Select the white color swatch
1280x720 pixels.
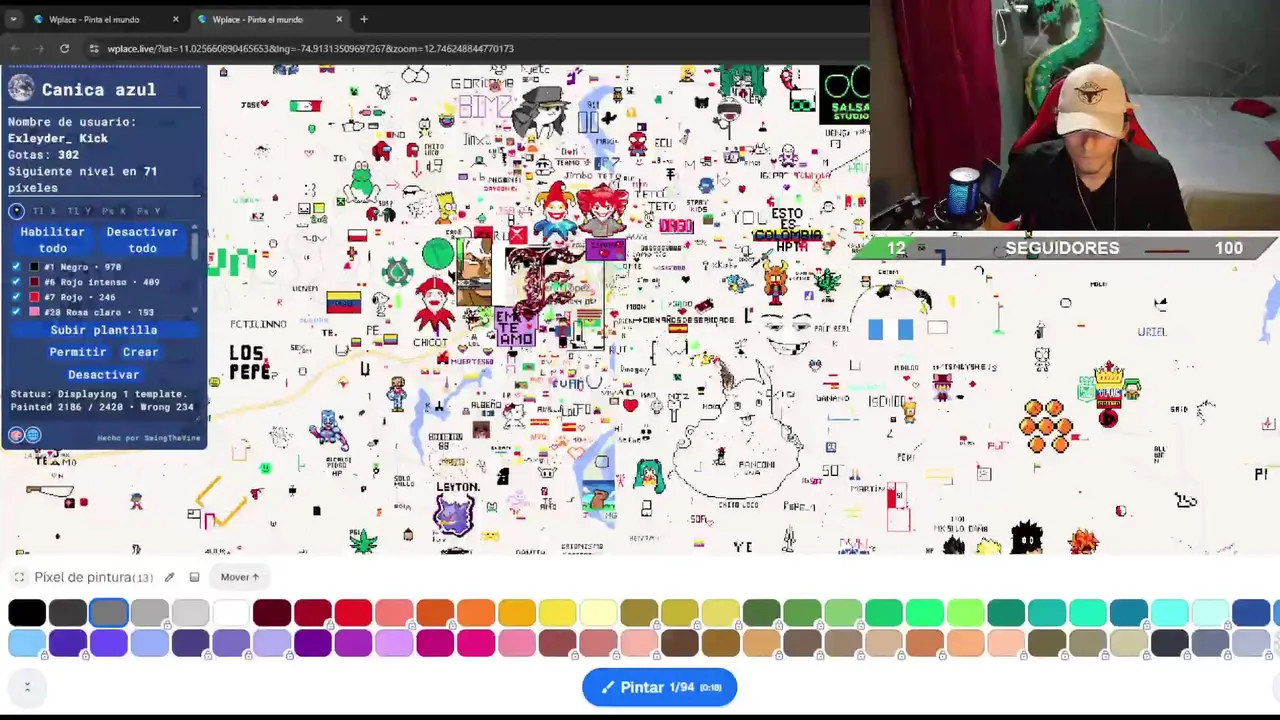click(x=231, y=612)
